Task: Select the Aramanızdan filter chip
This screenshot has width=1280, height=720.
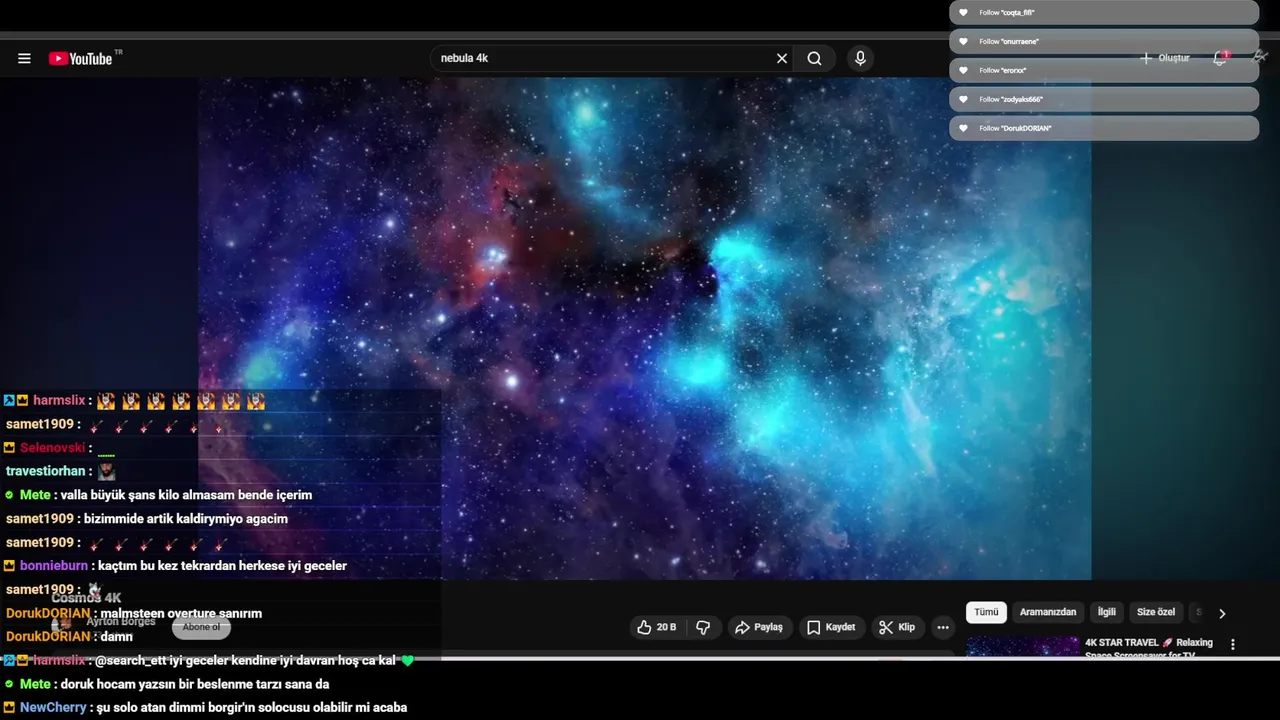Action: pyautogui.click(x=1048, y=612)
